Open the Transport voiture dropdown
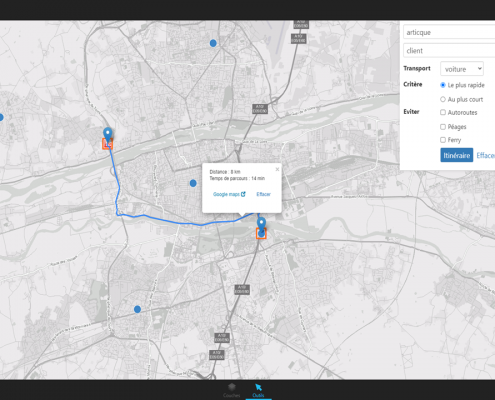Screen dimensions: 495x400 tap(462, 69)
